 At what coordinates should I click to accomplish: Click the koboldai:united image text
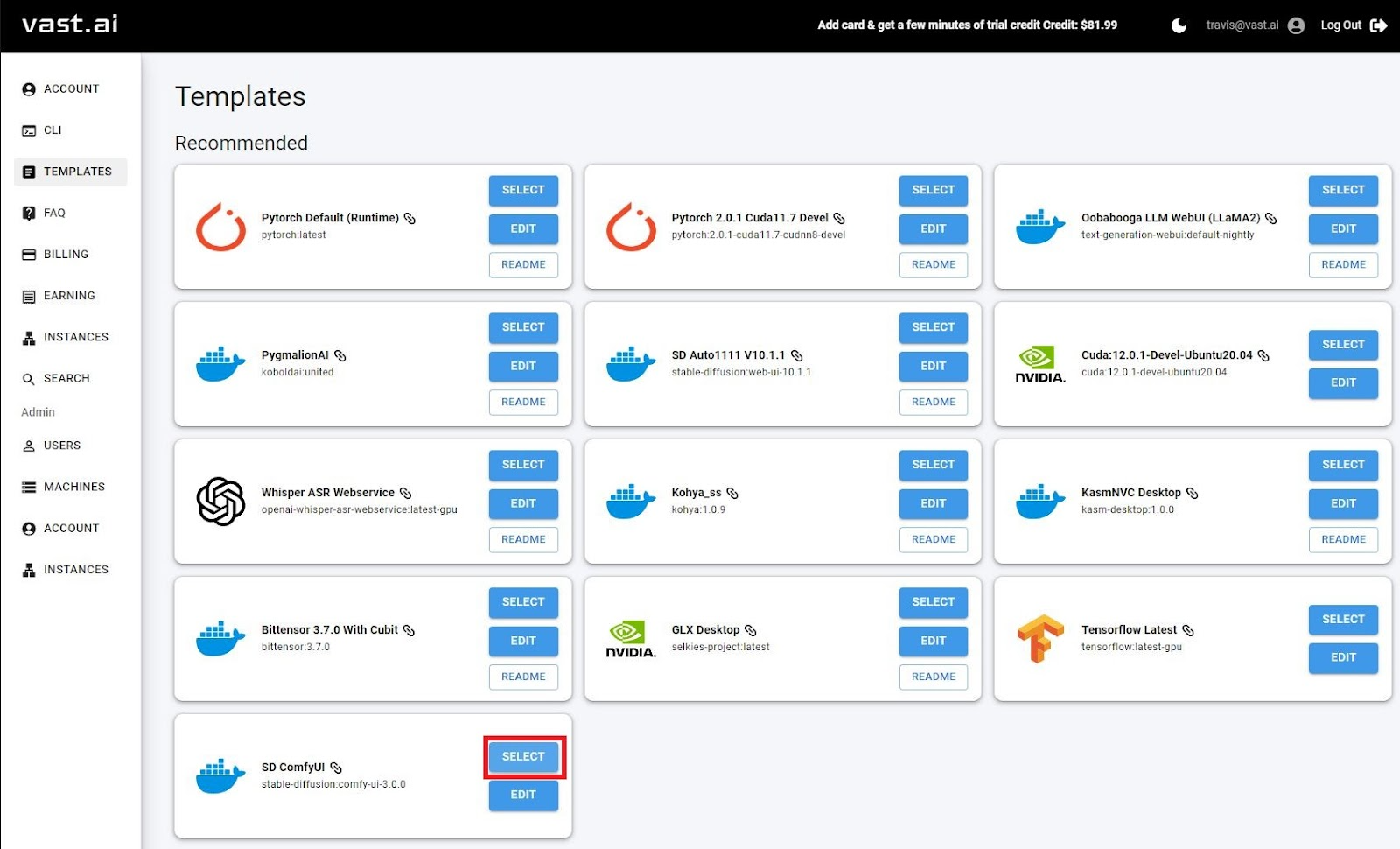click(297, 373)
